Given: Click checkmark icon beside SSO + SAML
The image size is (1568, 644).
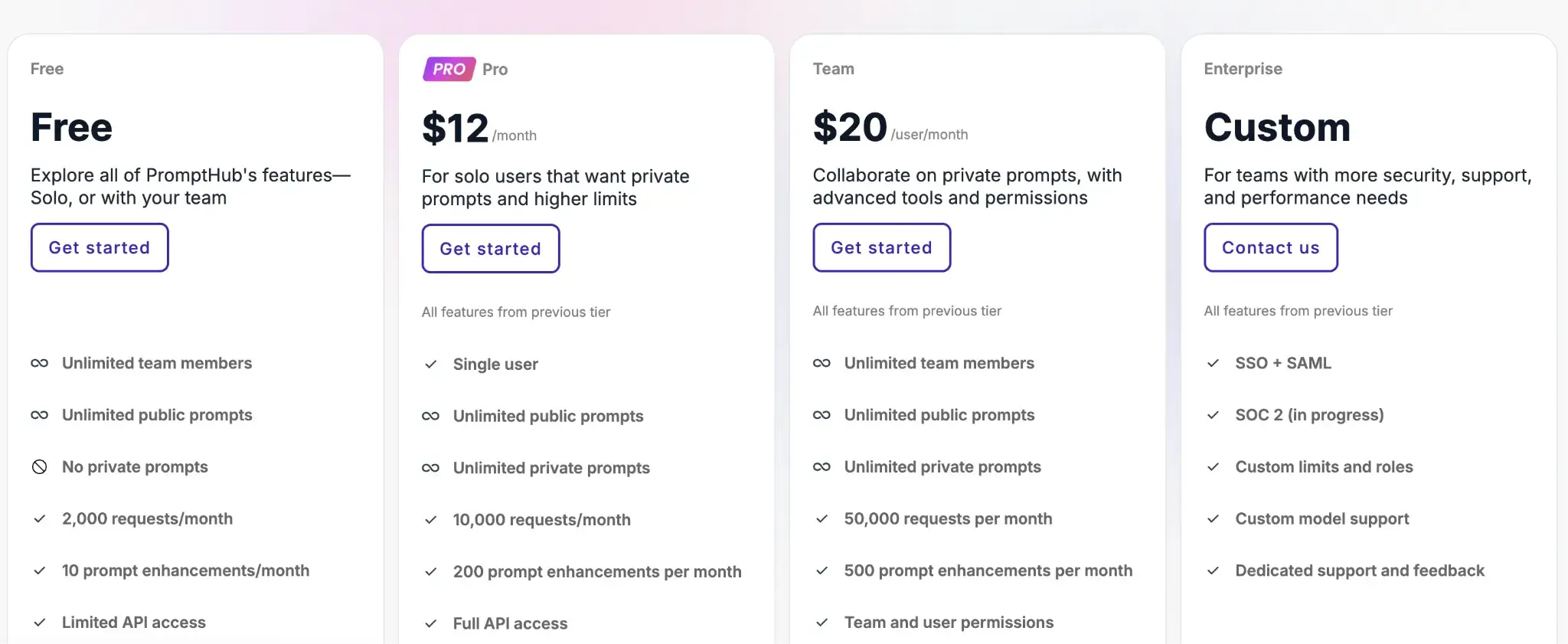Looking at the screenshot, I should pyautogui.click(x=1213, y=363).
